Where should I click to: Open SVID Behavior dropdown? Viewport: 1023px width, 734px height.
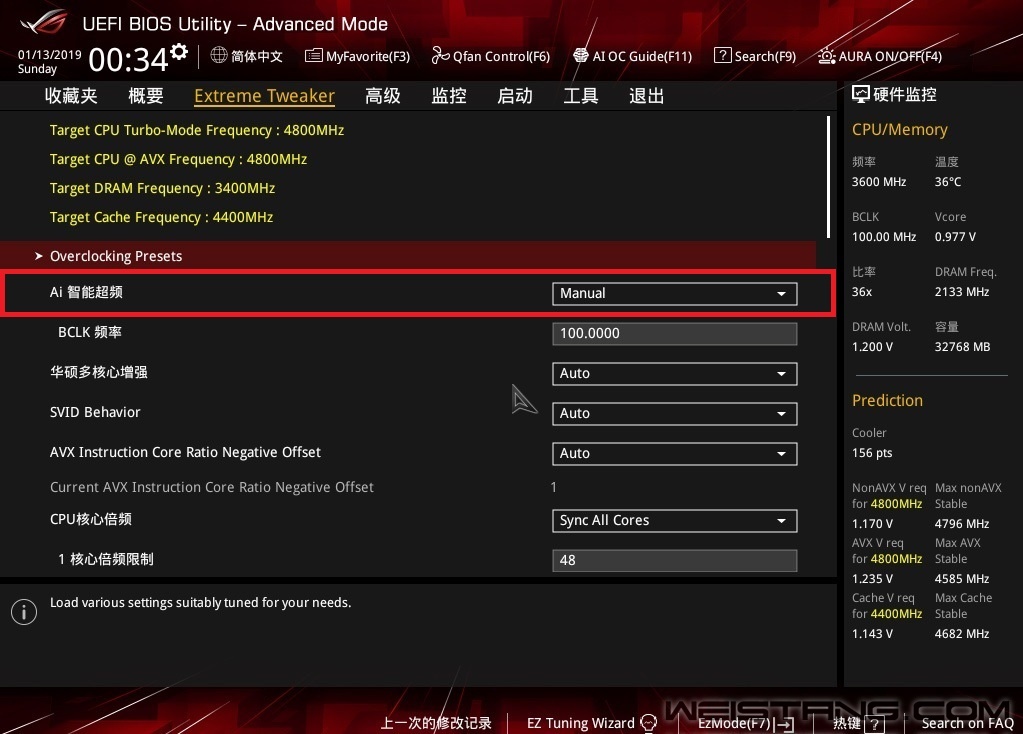tap(675, 414)
